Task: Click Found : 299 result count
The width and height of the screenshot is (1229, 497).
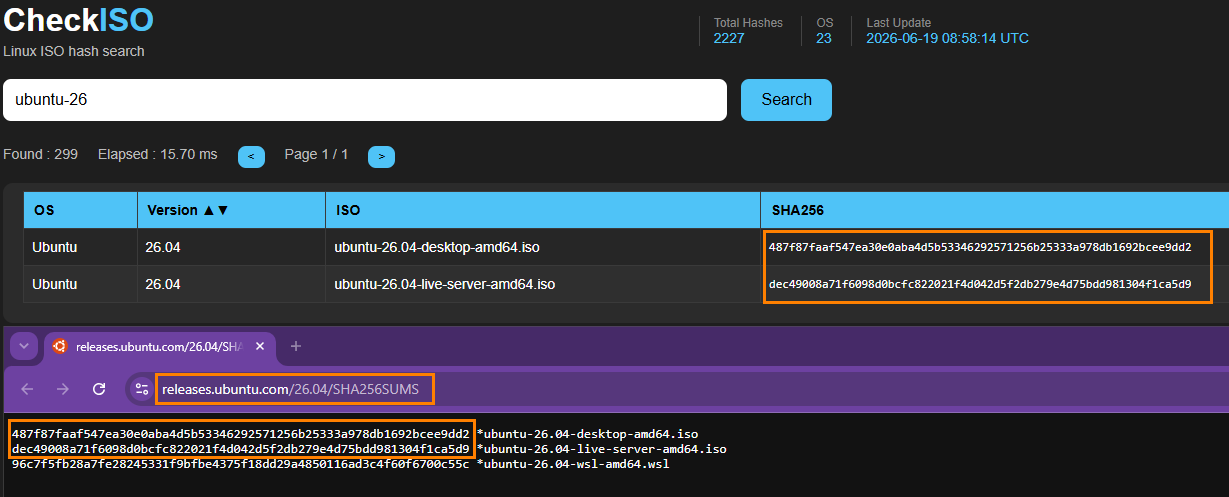Action: [41, 154]
